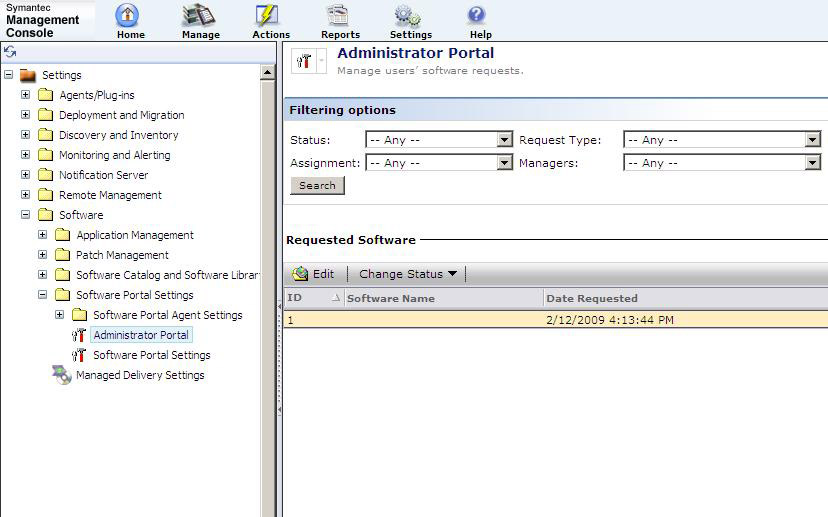Select Notification Server tree item
Image resolution: width=828 pixels, height=517 pixels.
coord(104,175)
